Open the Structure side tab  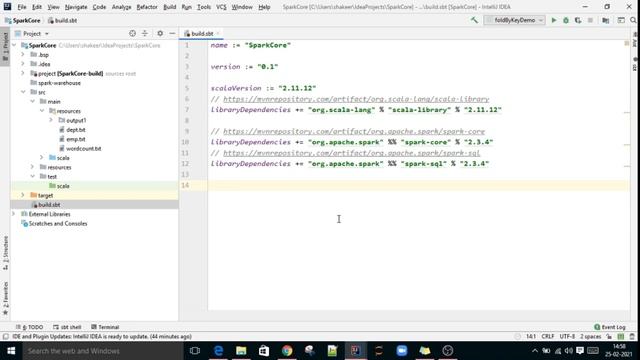pyautogui.click(x=5, y=253)
